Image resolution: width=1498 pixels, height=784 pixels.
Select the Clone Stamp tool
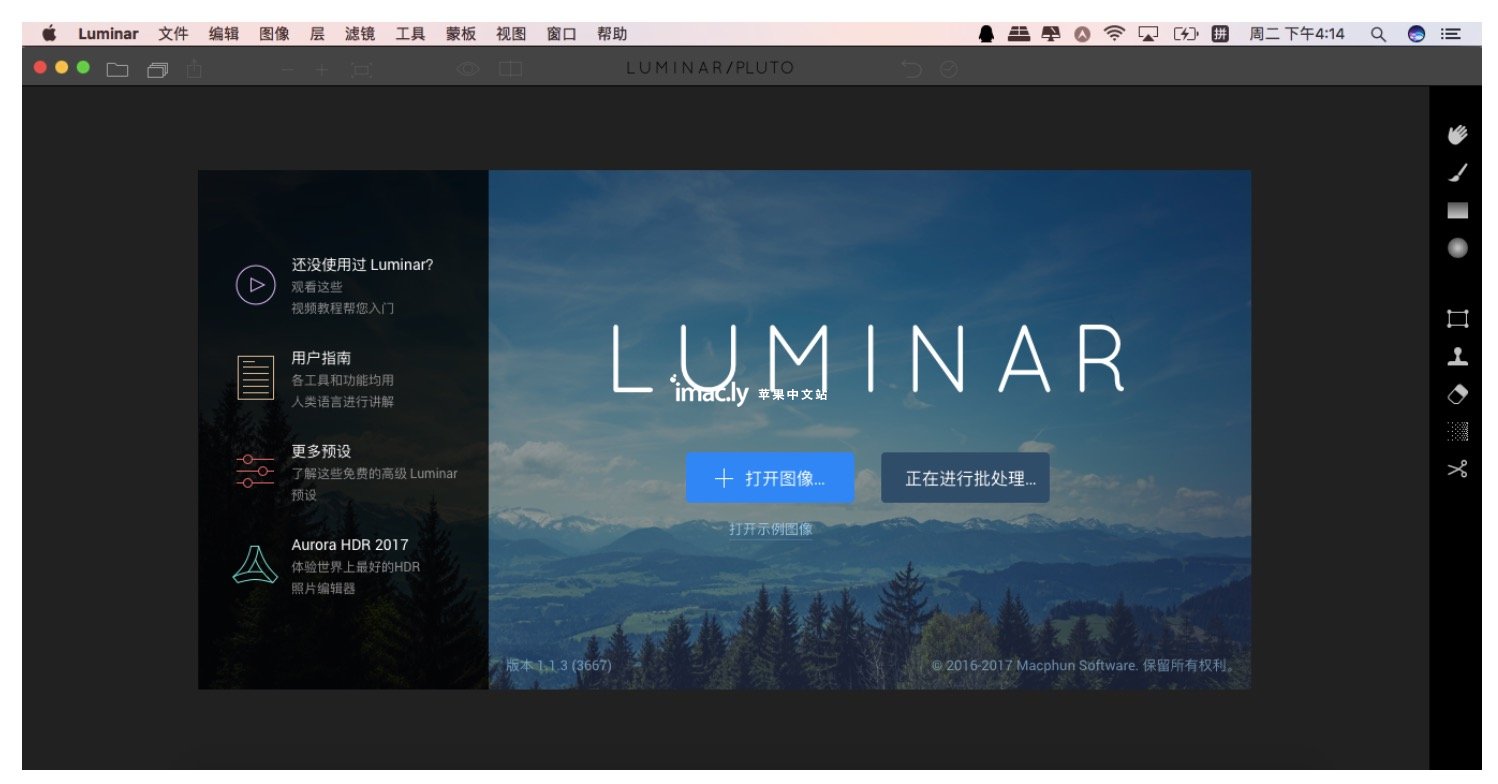point(1457,356)
